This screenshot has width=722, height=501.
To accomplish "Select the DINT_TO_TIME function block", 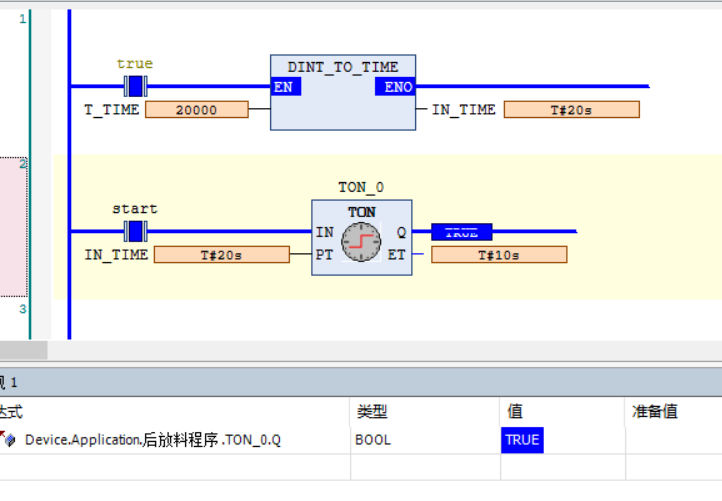I will coord(343,93).
